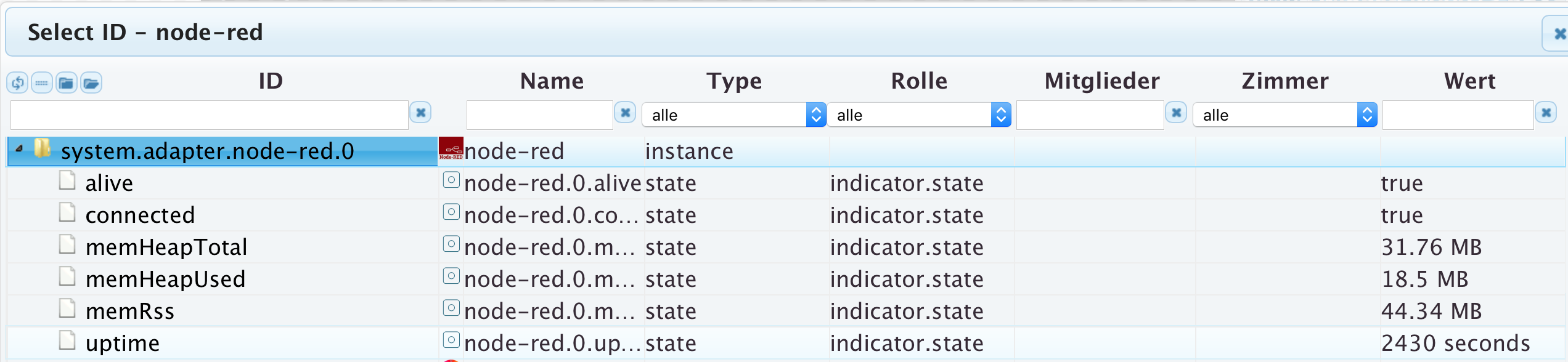Click the Mitglieder column header
1568x362 pixels.
click(1102, 81)
